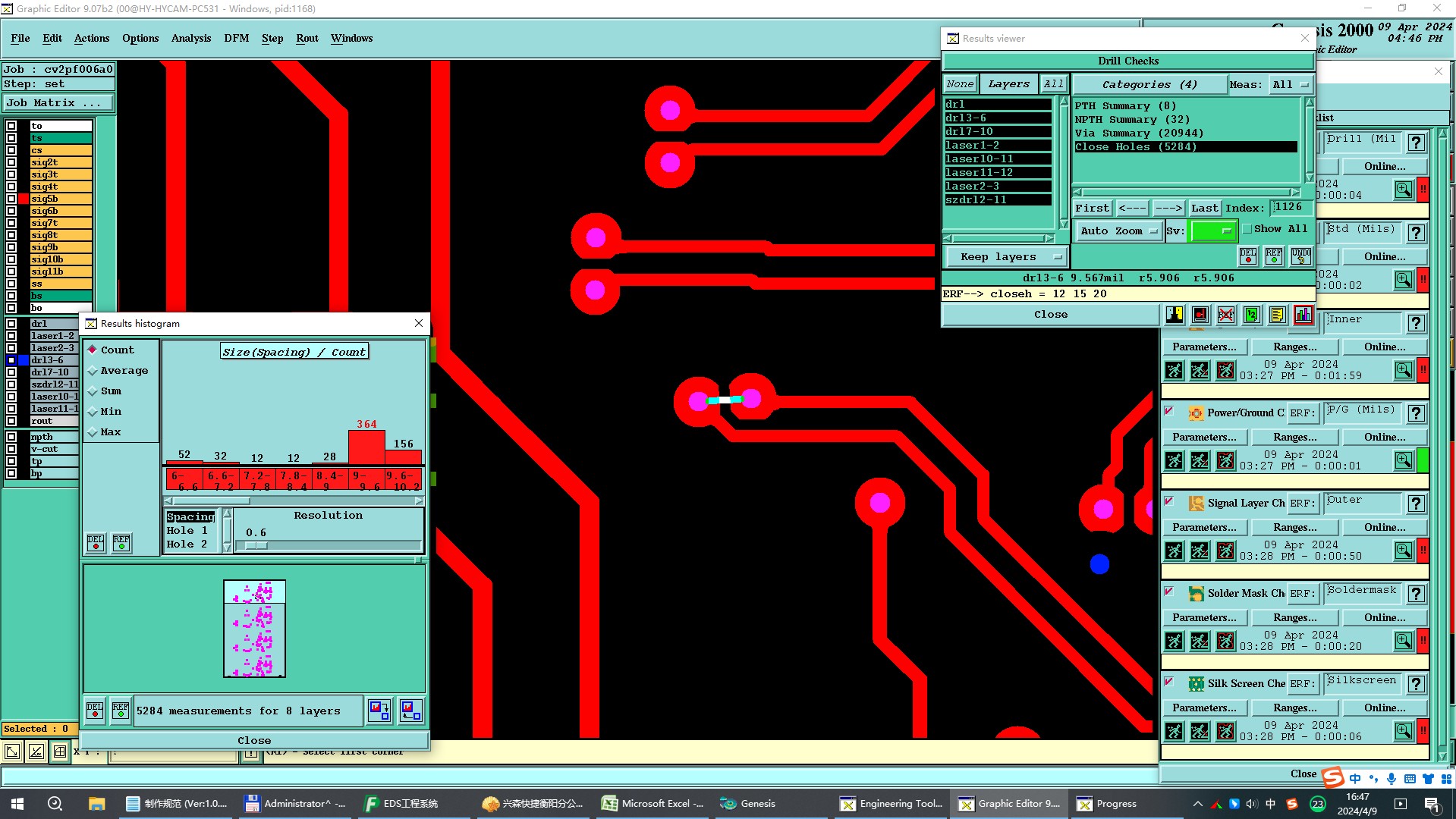
Task: Click the UNDO icon in Results viewer
Action: (x=1301, y=256)
